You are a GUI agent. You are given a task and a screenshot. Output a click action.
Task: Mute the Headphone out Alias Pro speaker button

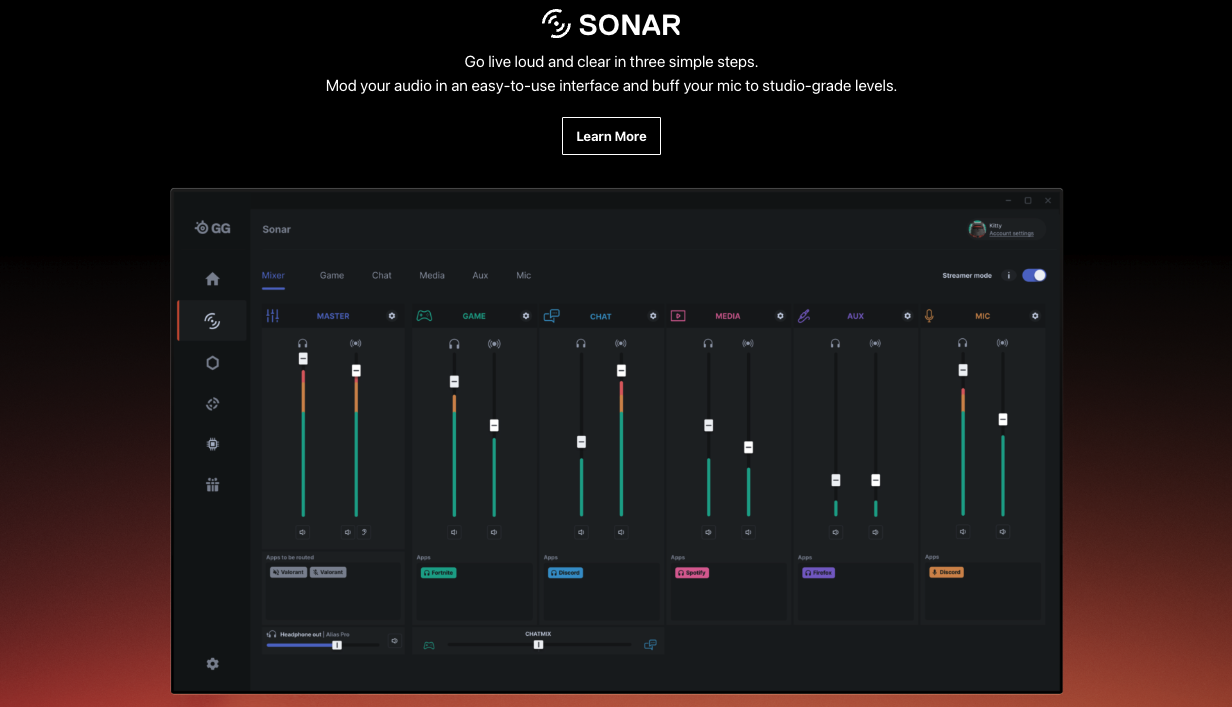point(395,641)
